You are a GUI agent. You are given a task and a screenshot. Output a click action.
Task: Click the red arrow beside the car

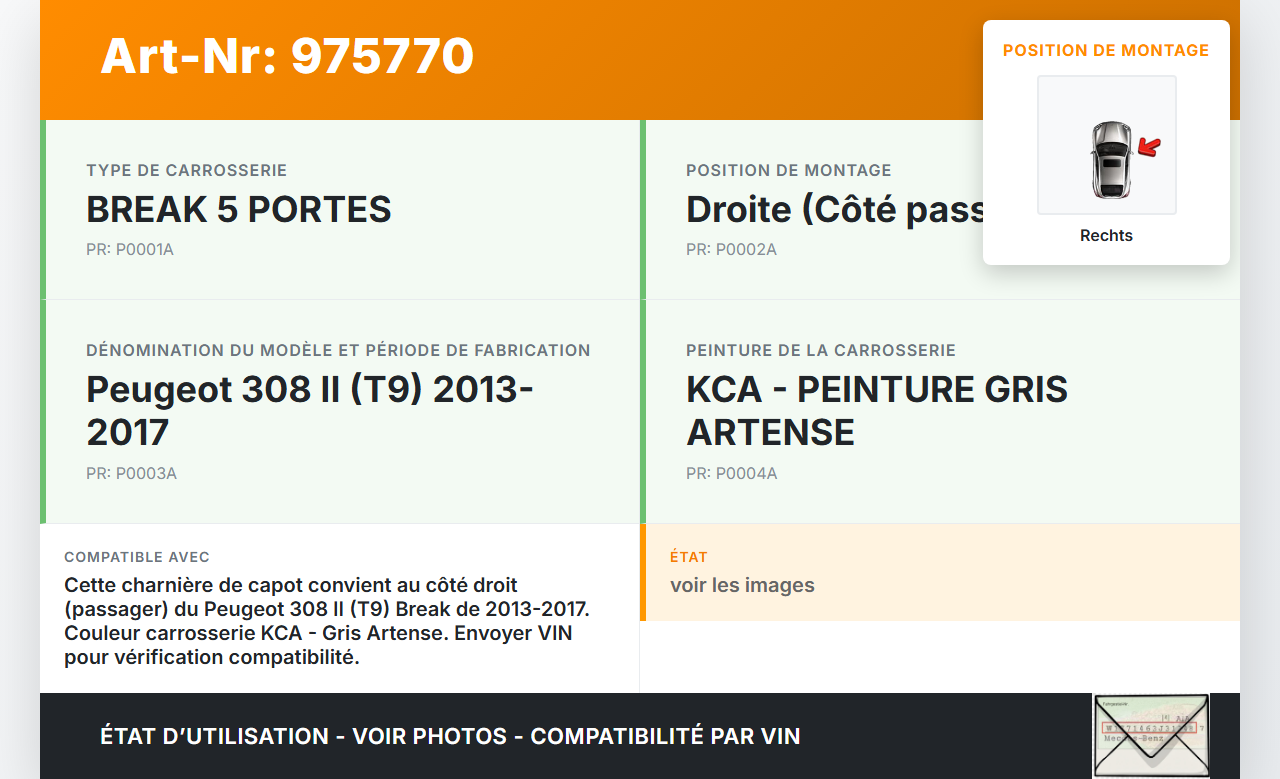click(1150, 148)
